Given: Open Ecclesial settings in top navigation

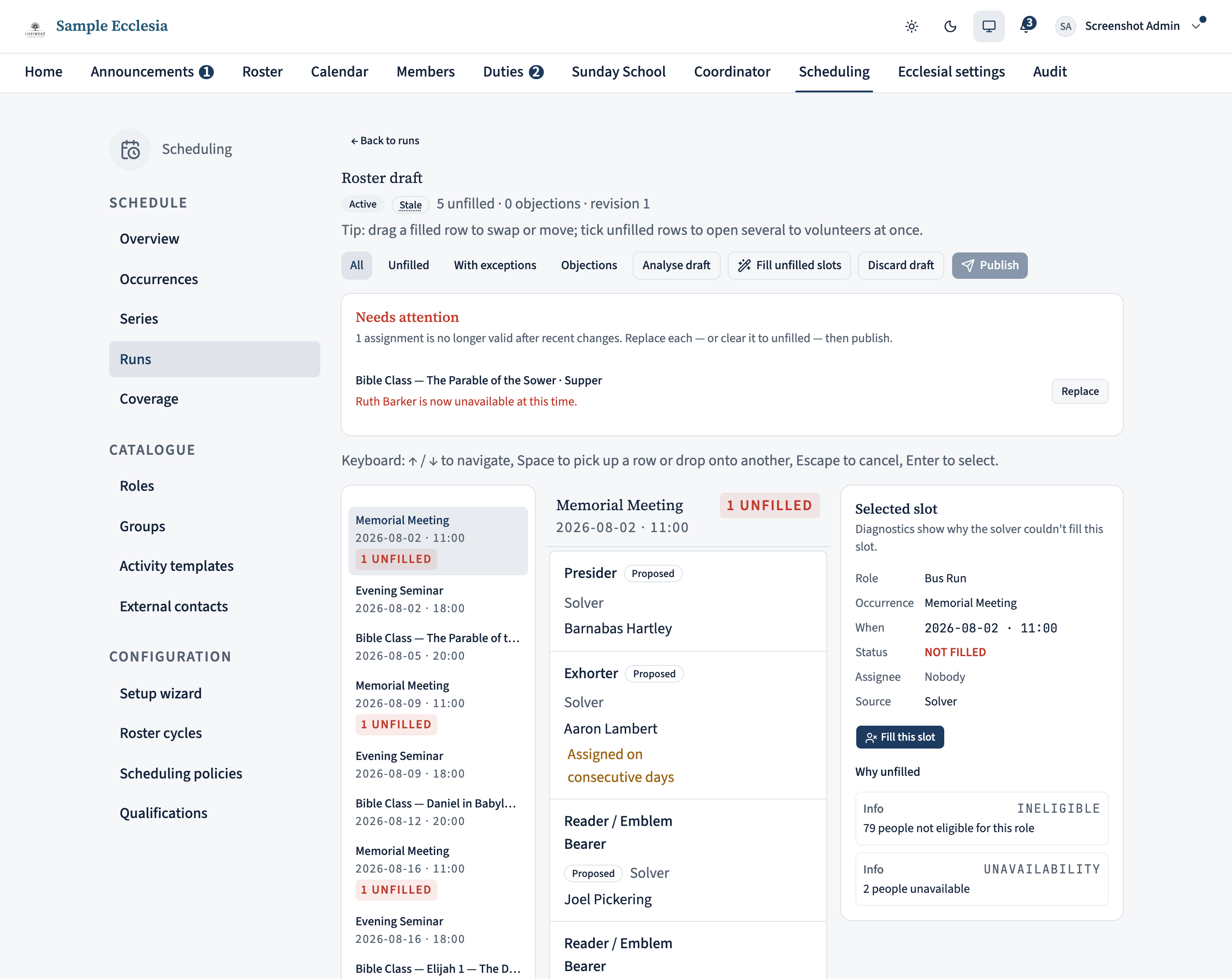Looking at the screenshot, I should [x=951, y=72].
